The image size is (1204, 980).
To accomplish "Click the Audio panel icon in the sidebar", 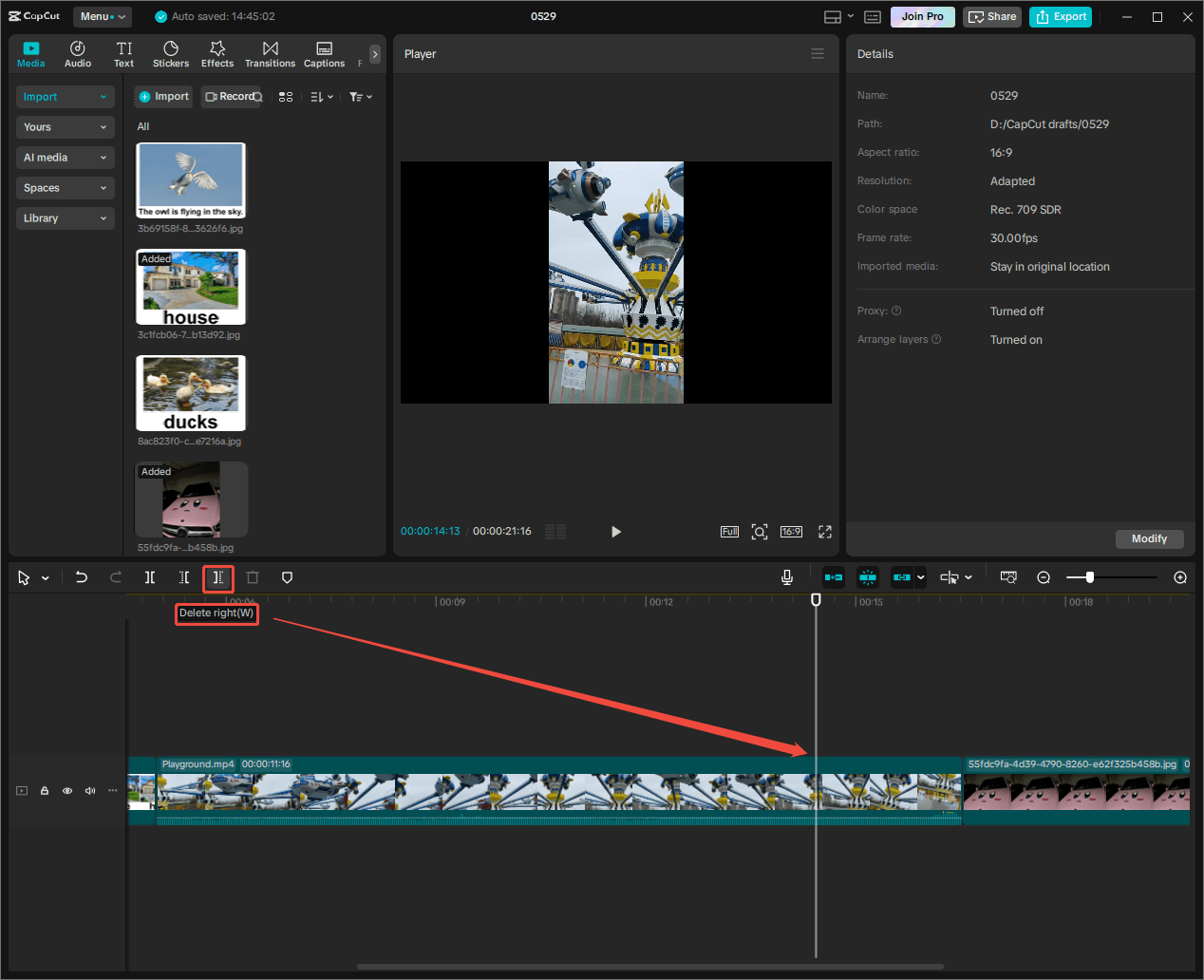I will (77, 53).
